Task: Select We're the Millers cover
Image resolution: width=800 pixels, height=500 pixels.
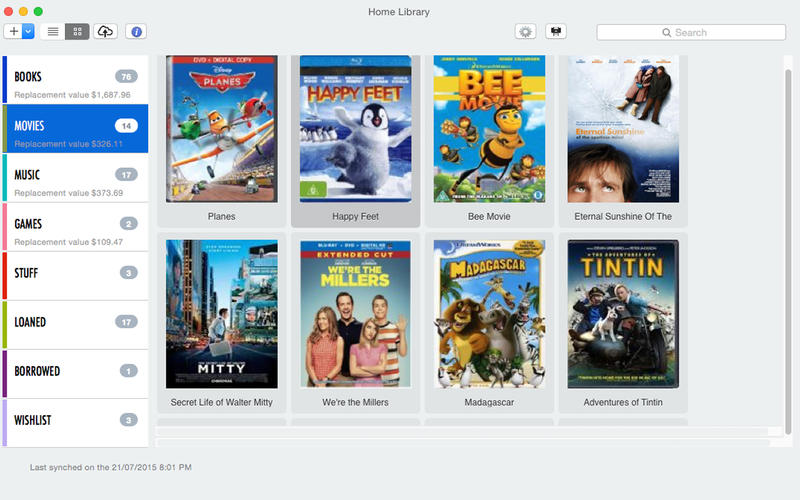Action: pyautogui.click(x=355, y=314)
